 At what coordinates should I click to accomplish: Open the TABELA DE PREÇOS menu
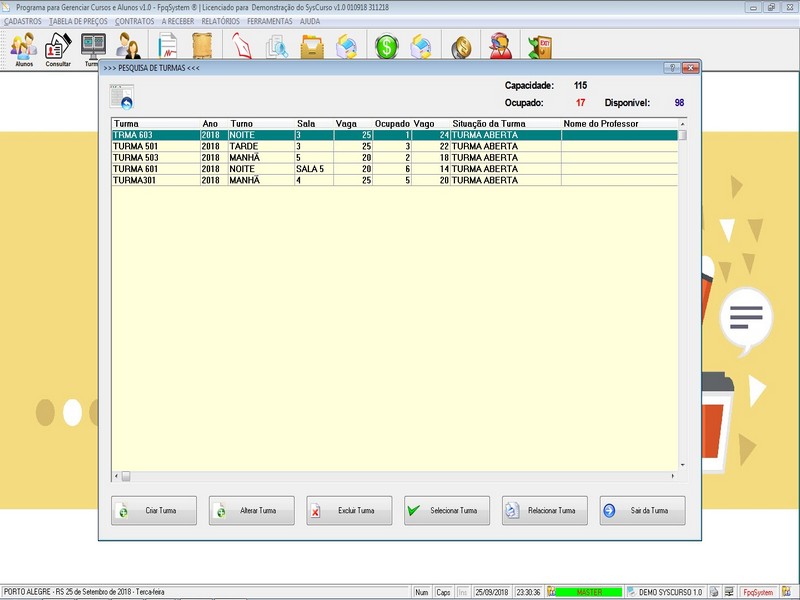pos(79,21)
